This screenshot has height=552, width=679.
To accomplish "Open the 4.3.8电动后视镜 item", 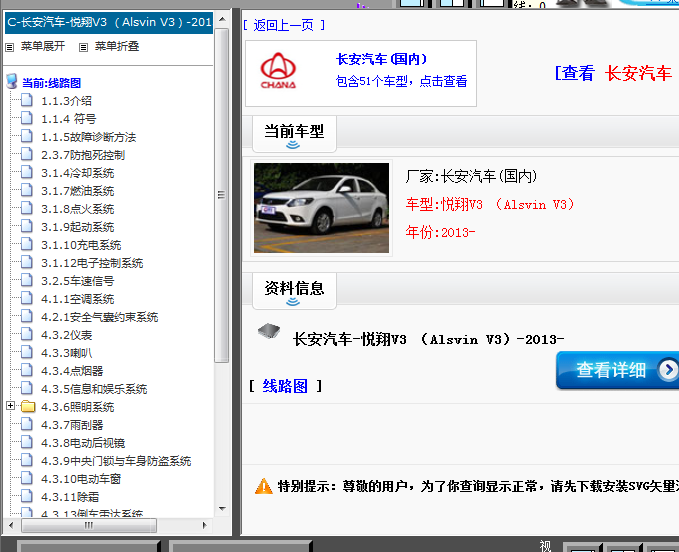I will [x=83, y=443].
